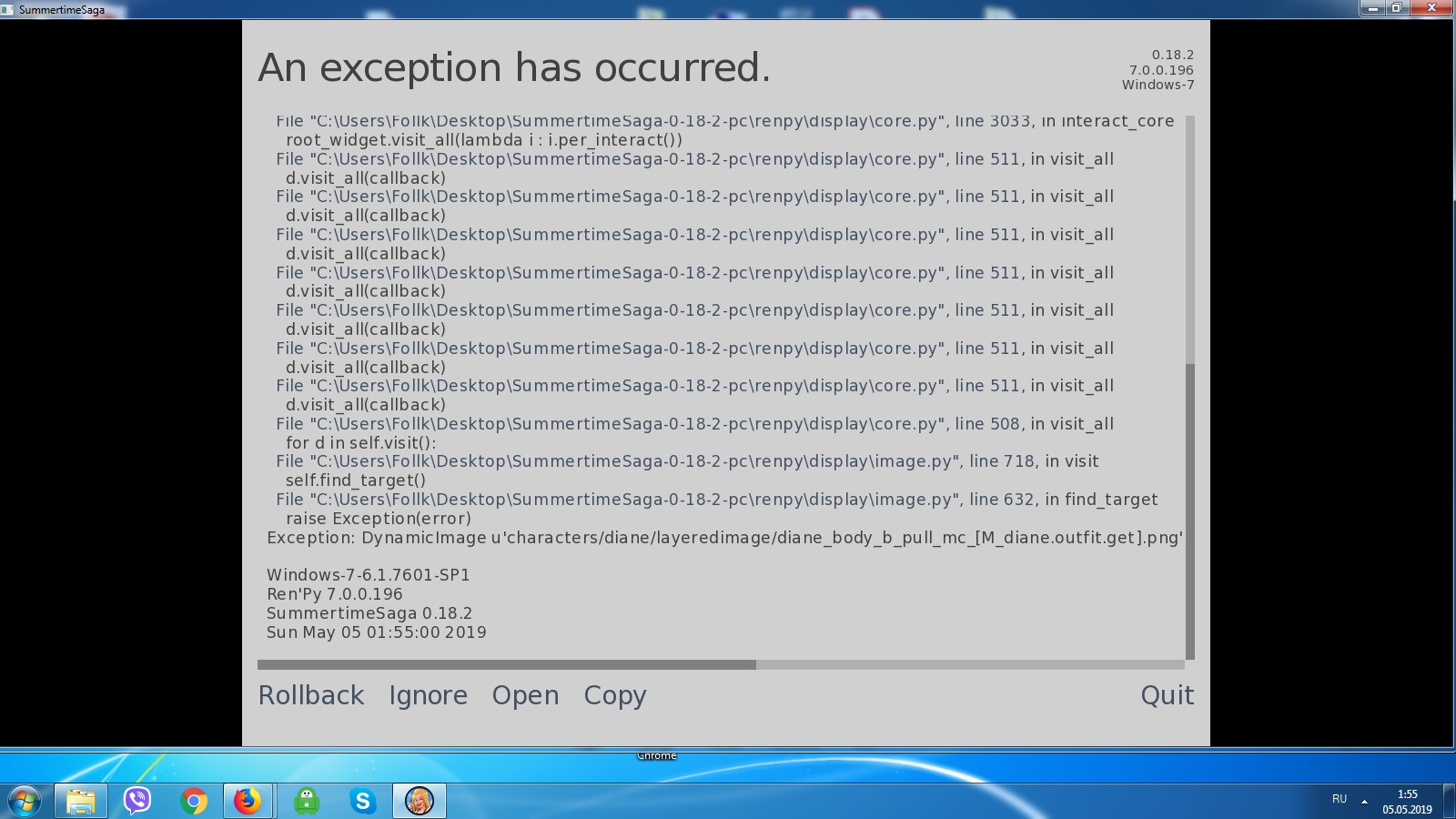This screenshot has height=819, width=1456.
Task: Launch Viber from the taskbar
Action: click(137, 801)
